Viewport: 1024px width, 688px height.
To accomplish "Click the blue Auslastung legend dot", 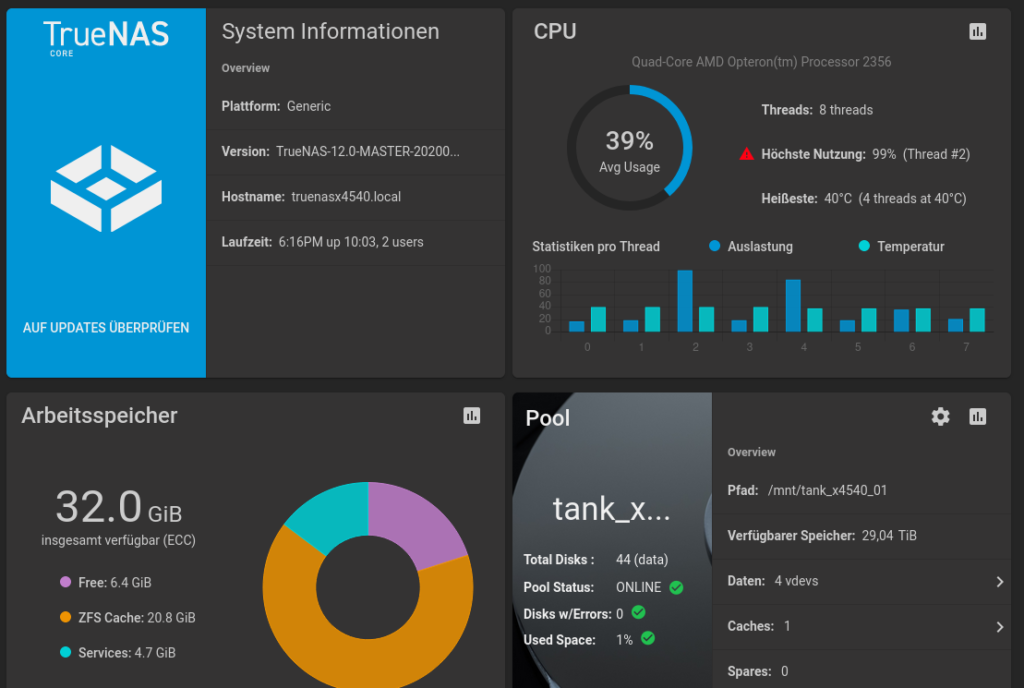I will tap(714, 246).
